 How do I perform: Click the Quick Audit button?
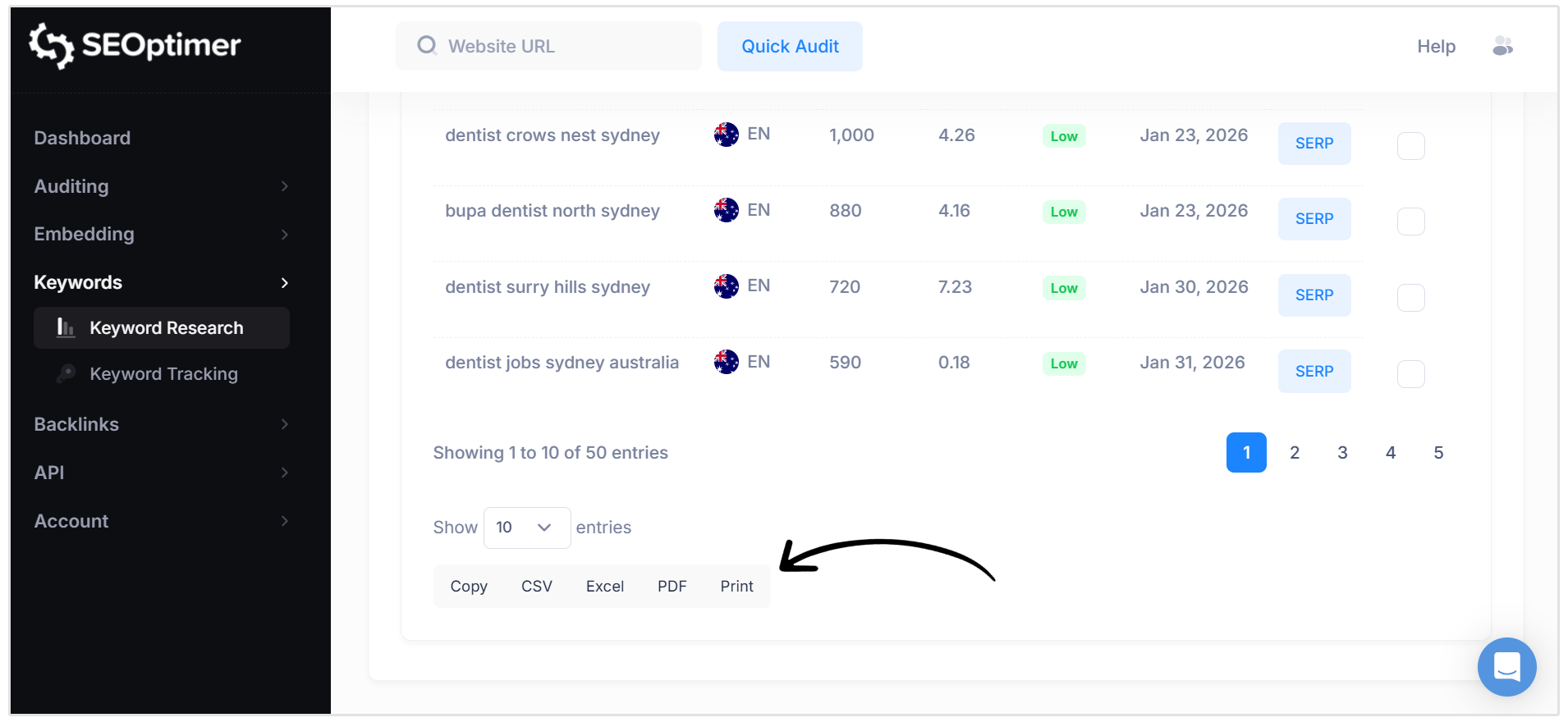pos(789,46)
